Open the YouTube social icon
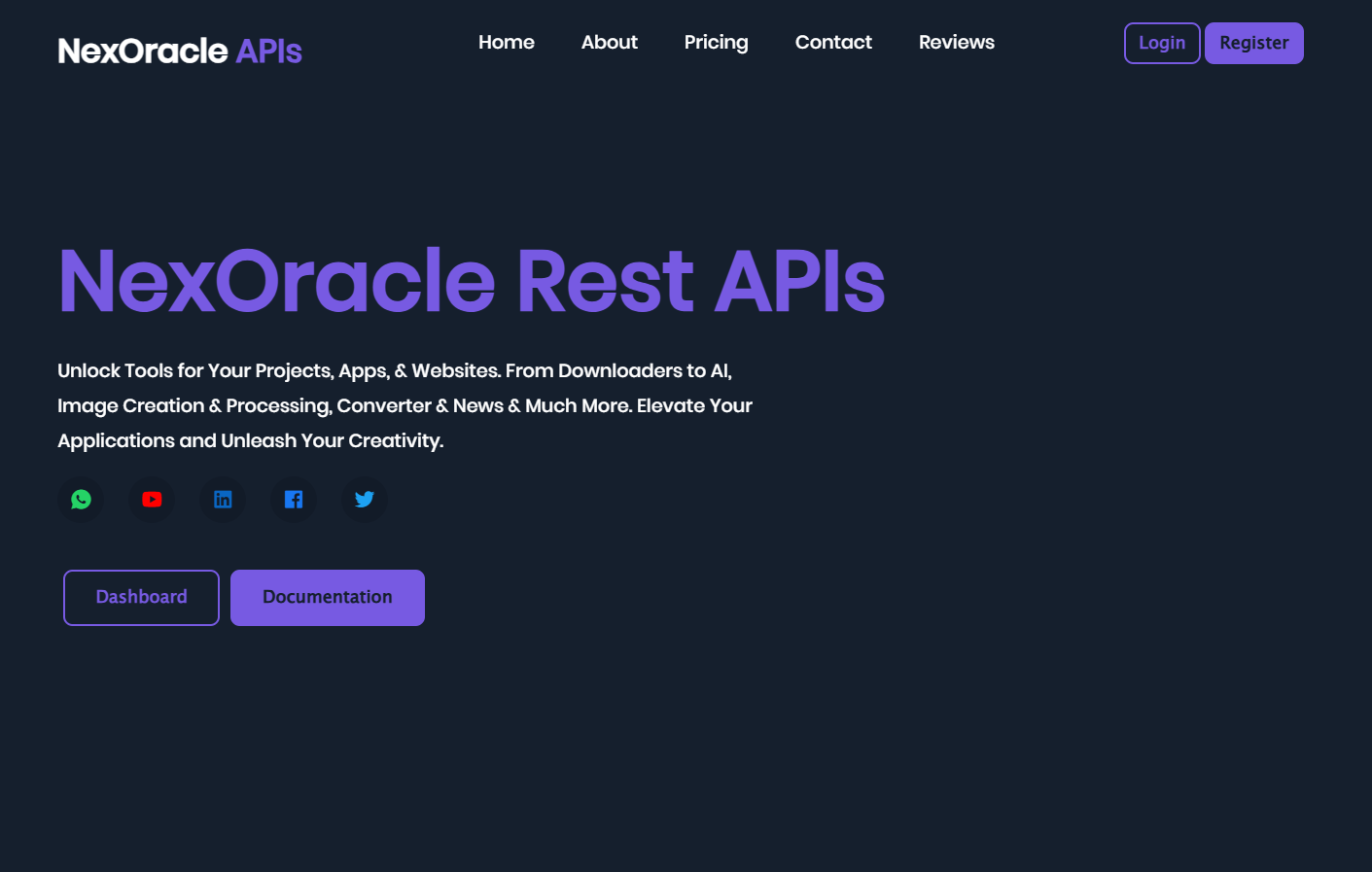Viewport: 1372px width, 872px height. click(x=152, y=500)
